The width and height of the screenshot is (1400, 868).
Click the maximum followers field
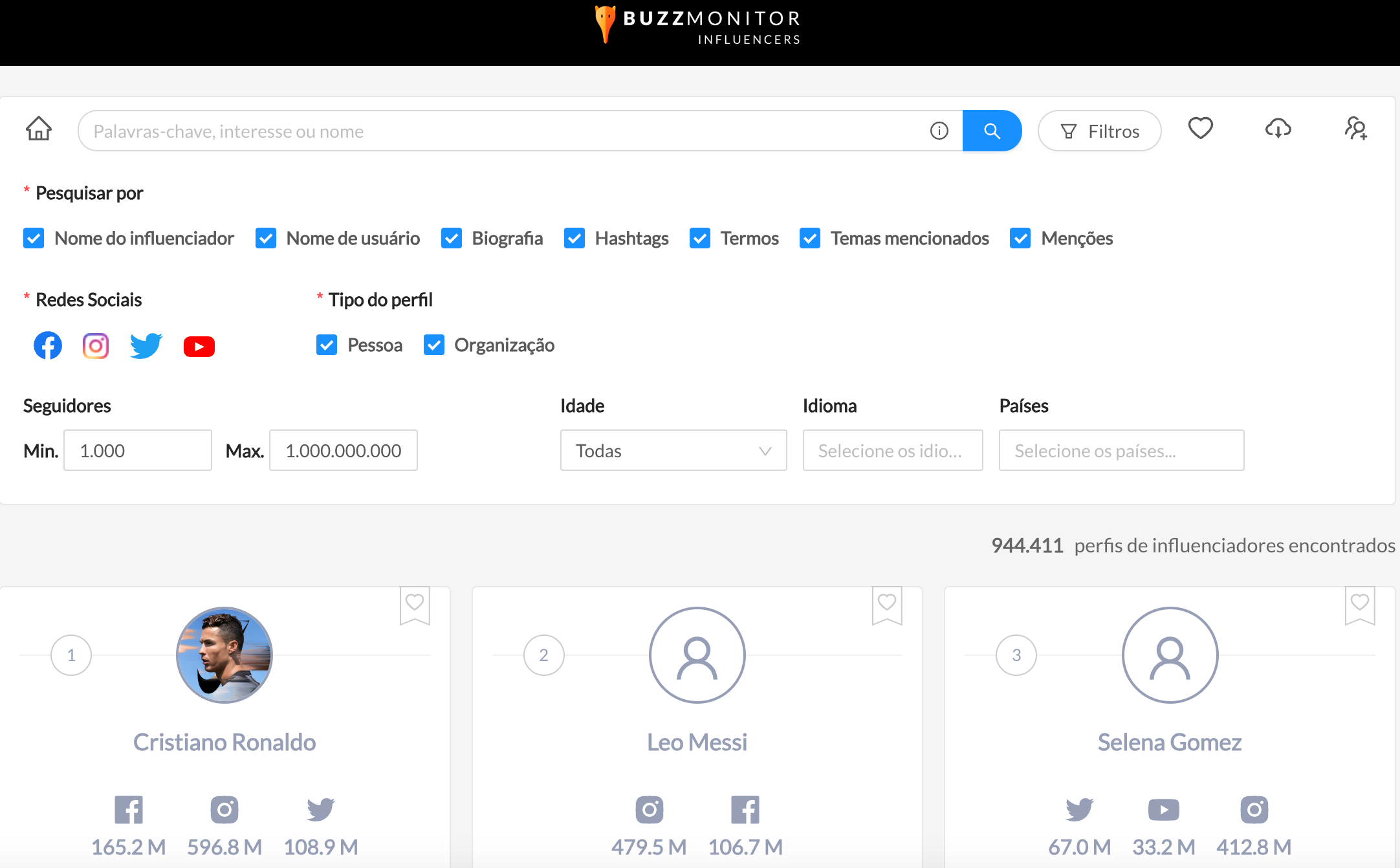[x=344, y=450]
